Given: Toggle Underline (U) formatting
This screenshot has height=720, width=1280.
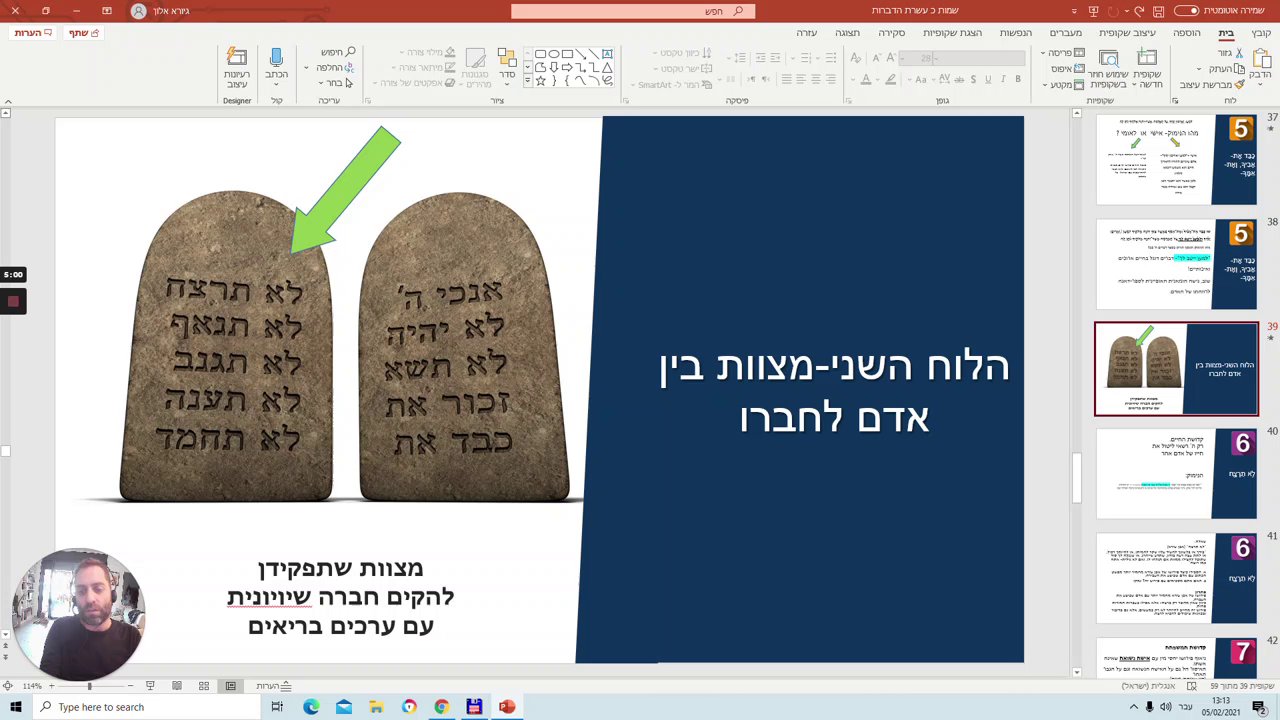Looking at the screenshot, I should (x=988, y=80).
